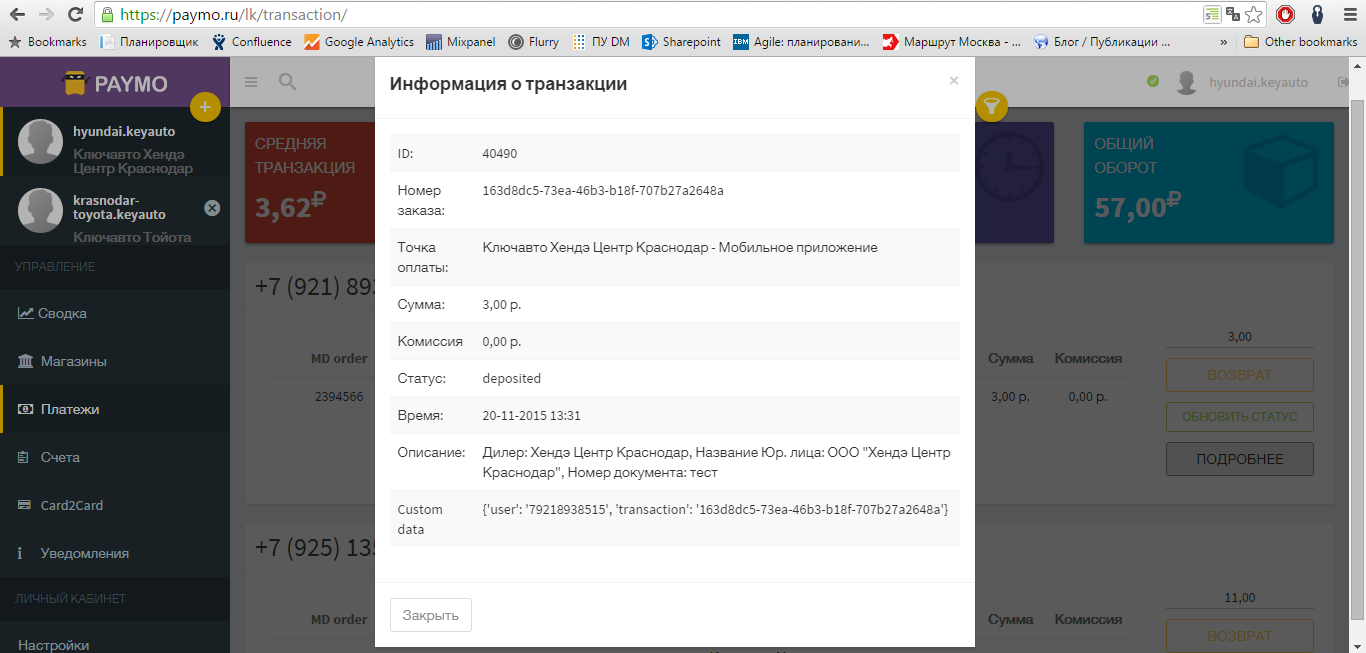The image size is (1366, 653).
Task: Open the Flurry bookmark
Action: (x=533, y=42)
